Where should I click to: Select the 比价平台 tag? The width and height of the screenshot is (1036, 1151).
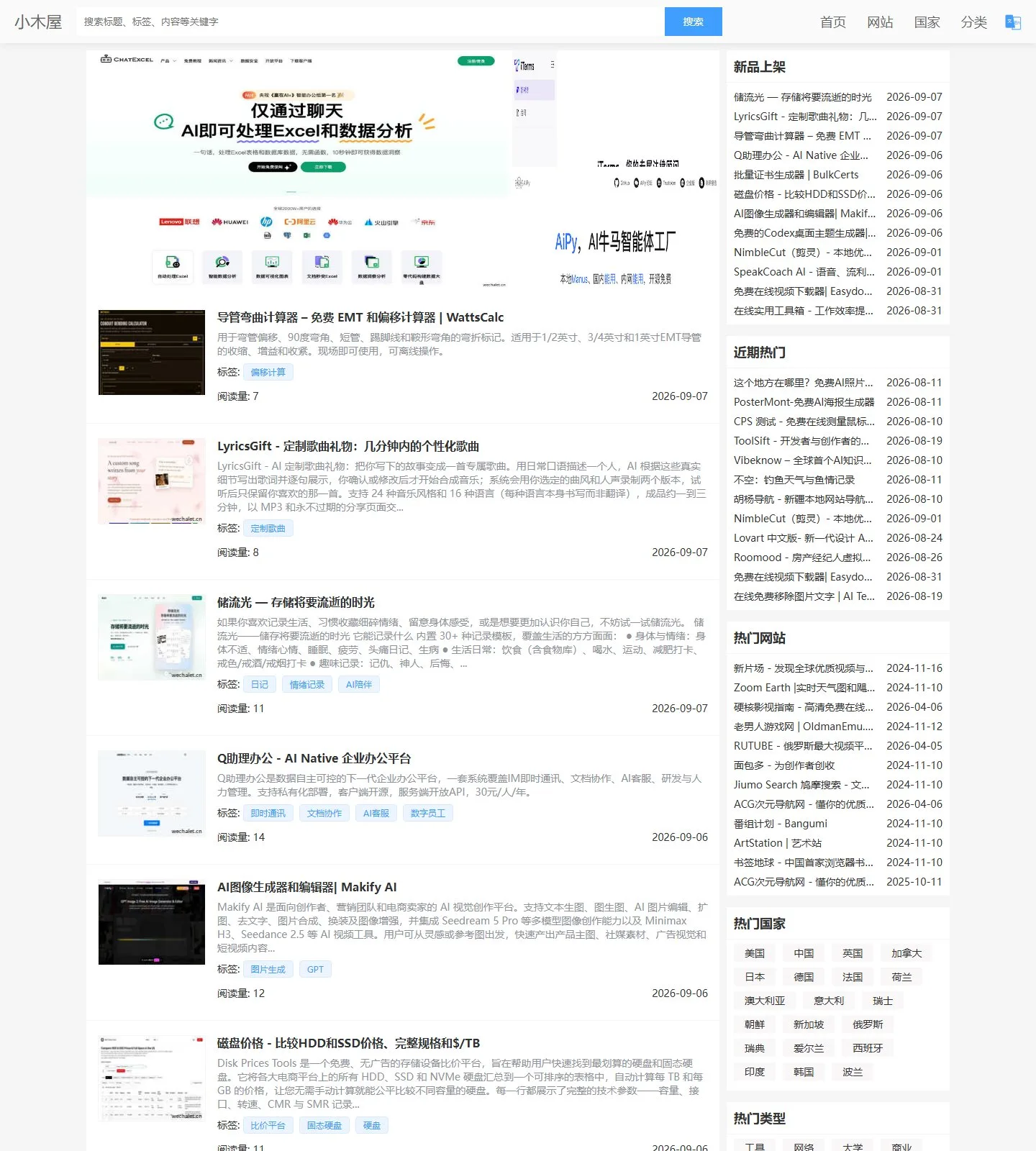268,1125
